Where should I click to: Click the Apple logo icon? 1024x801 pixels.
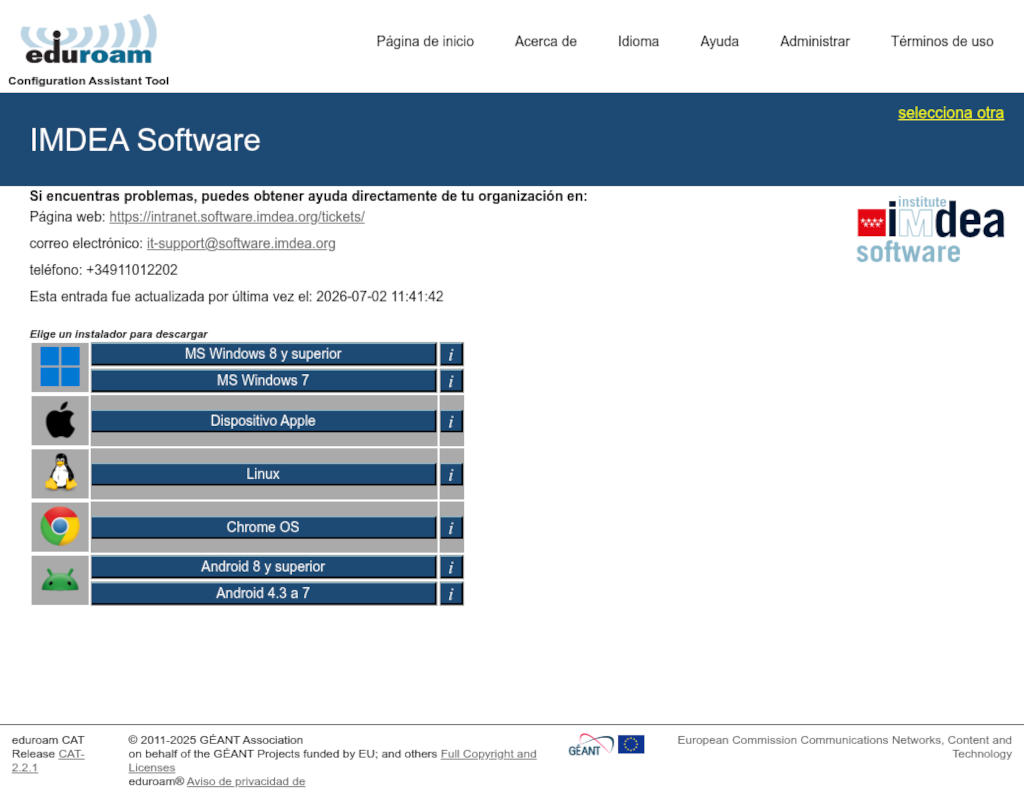coord(60,420)
